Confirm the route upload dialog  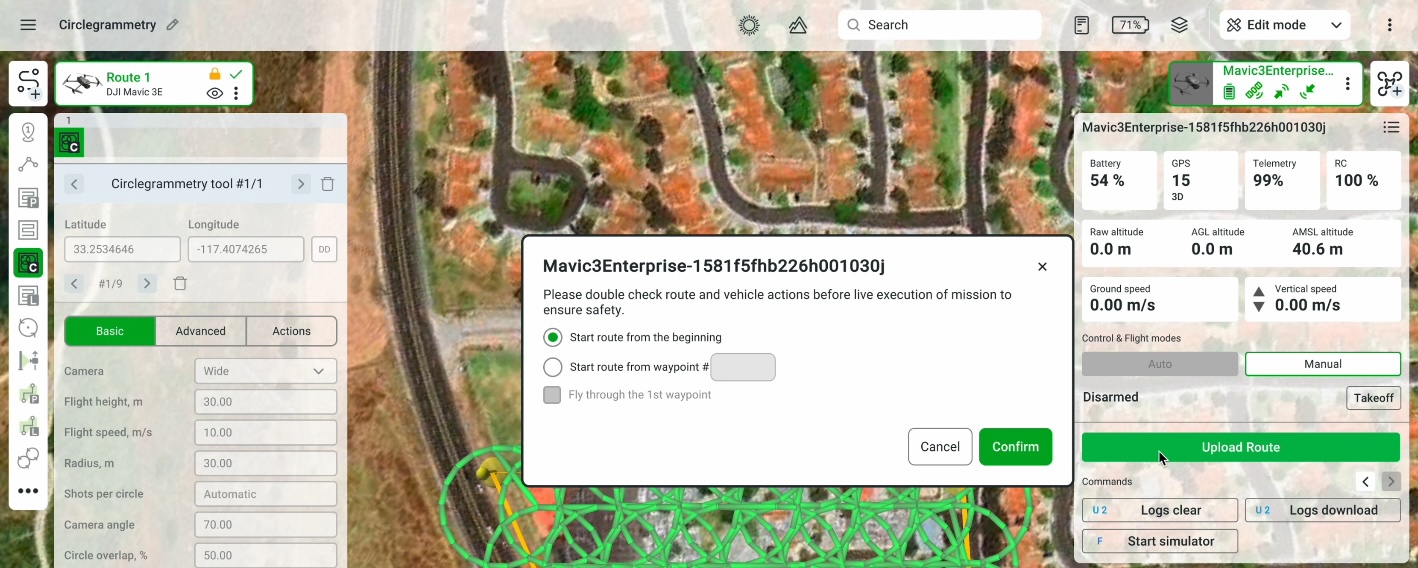point(1016,447)
